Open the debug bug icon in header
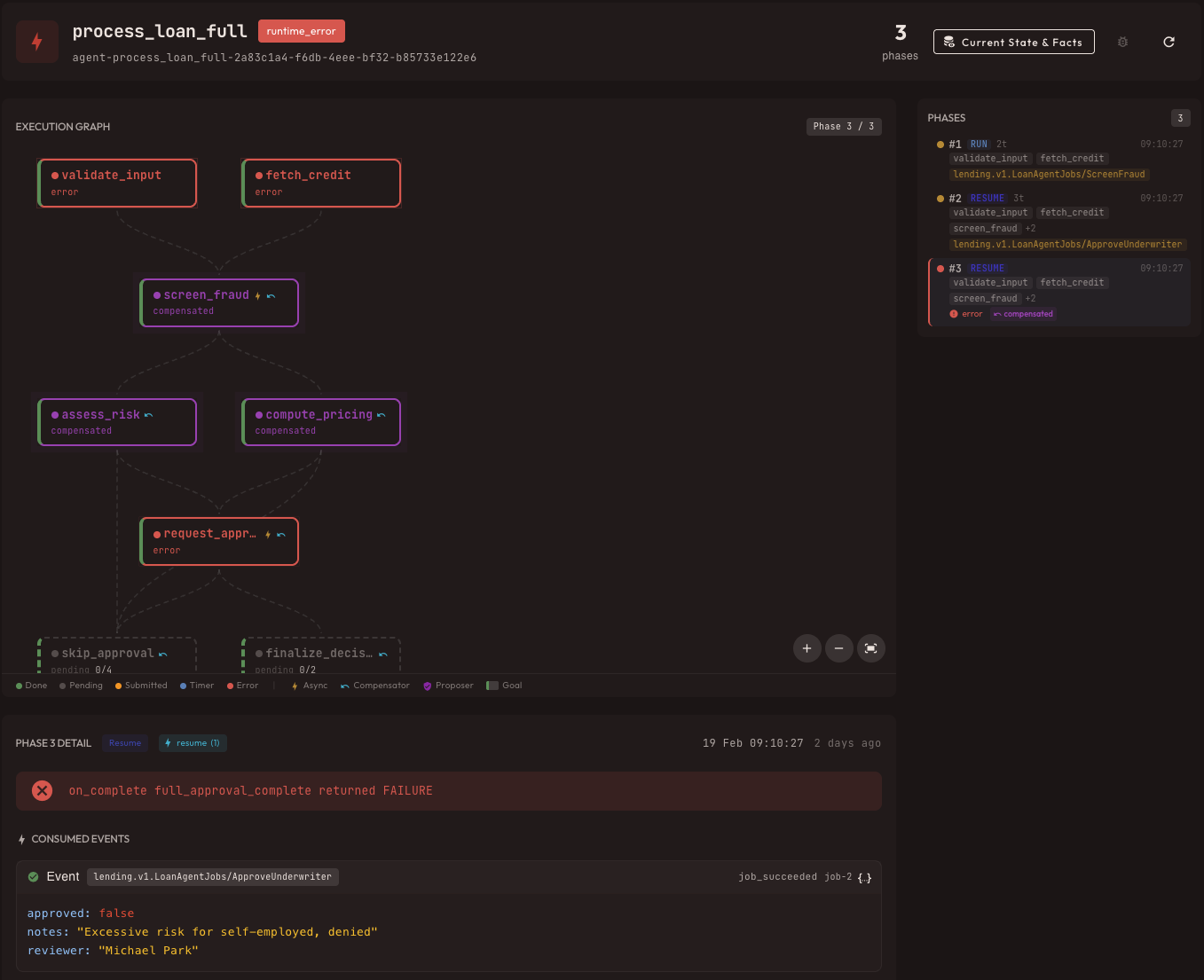The image size is (1204, 980). tap(1122, 42)
